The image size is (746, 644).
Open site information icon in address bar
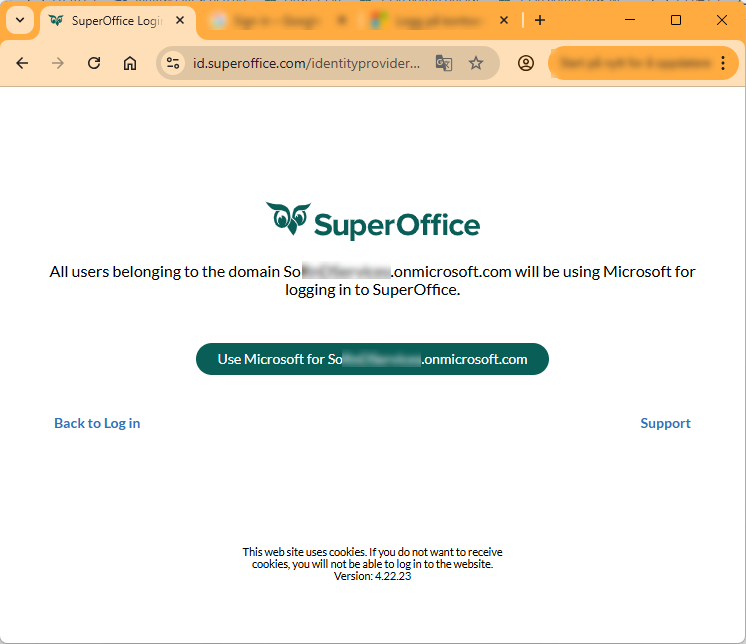(173, 63)
